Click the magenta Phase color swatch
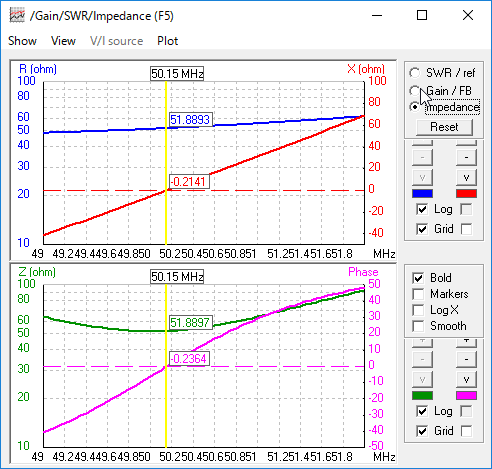Screen dimensions: 492x469 point(466,396)
